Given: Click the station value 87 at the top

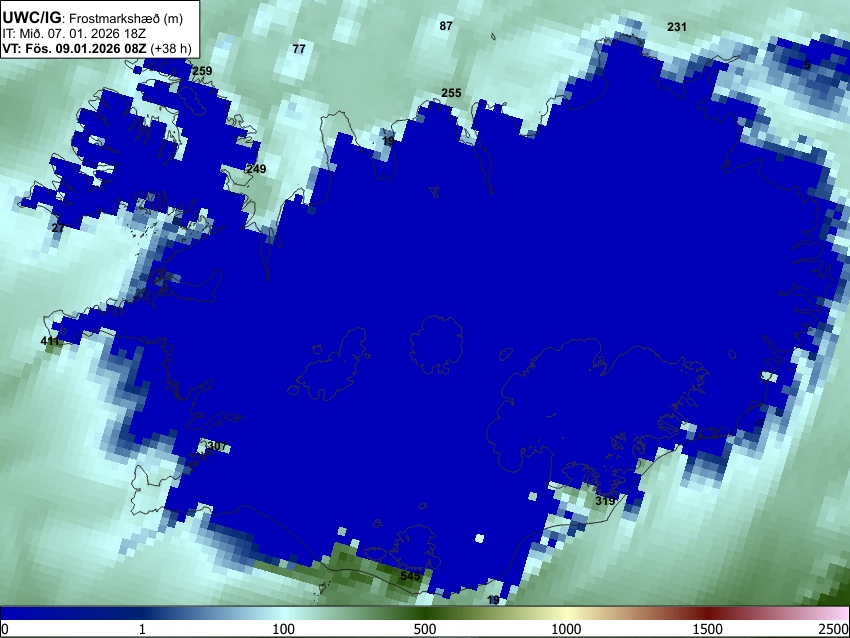Looking at the screenshot, I should (446, 25).
